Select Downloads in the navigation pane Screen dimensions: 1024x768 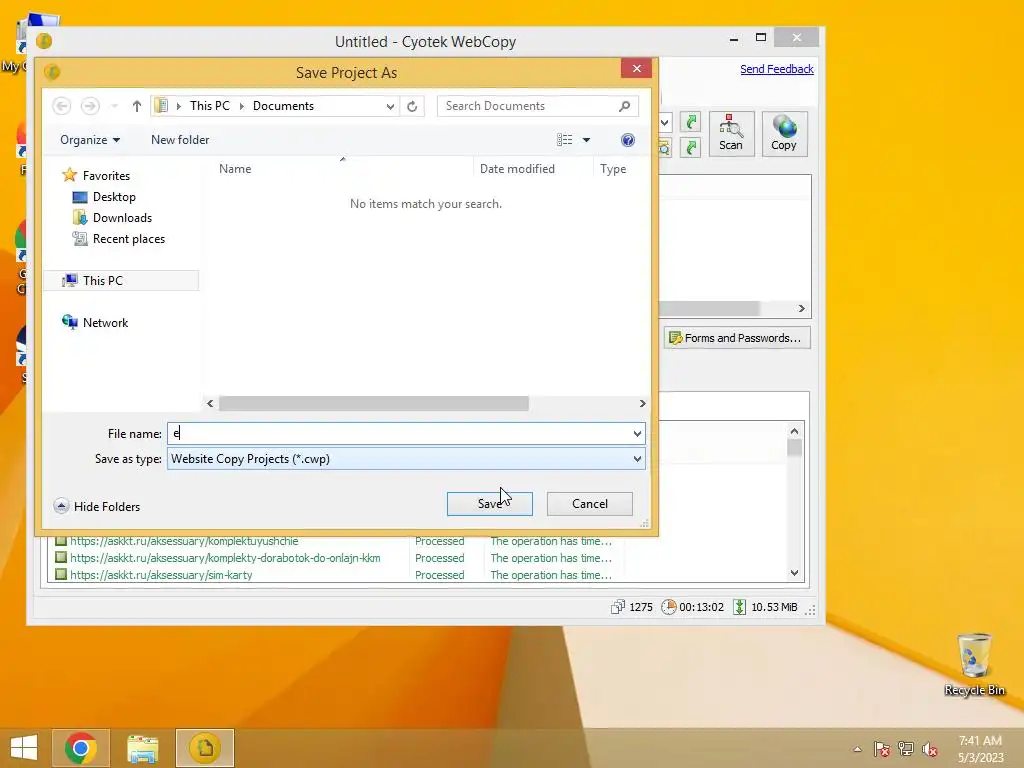112,217
